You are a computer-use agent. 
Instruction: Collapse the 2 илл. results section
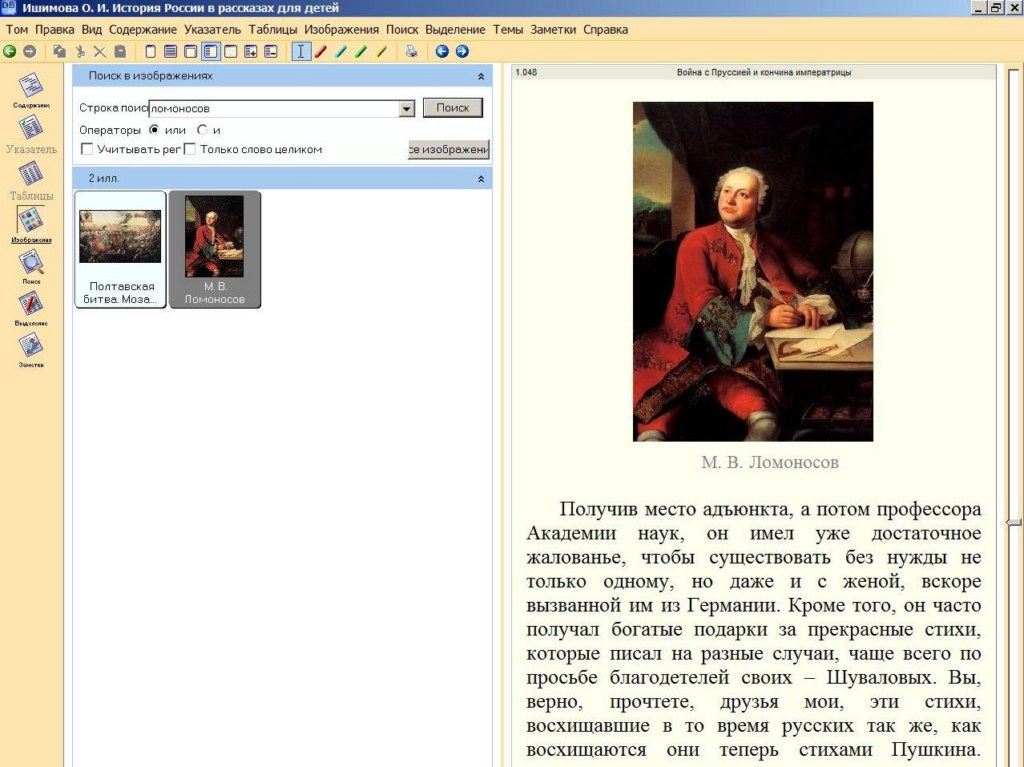[x=481, y=178]
